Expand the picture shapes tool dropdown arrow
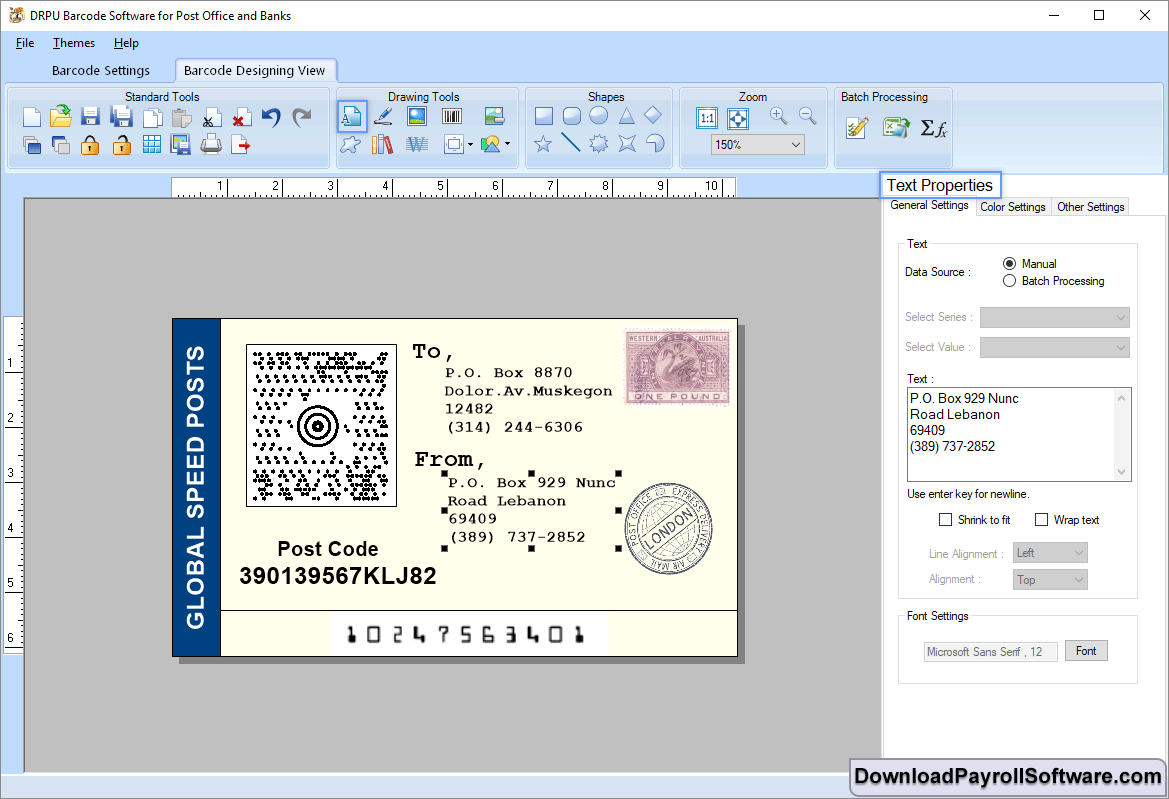This screenshot has width=1169, height=799. [x=508, y=144]
